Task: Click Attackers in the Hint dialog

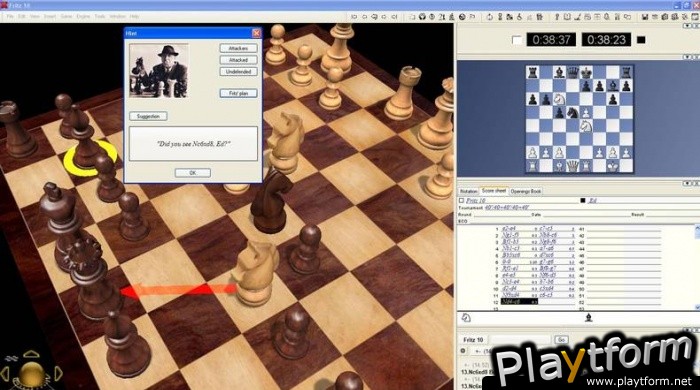Action: [238, 48]
